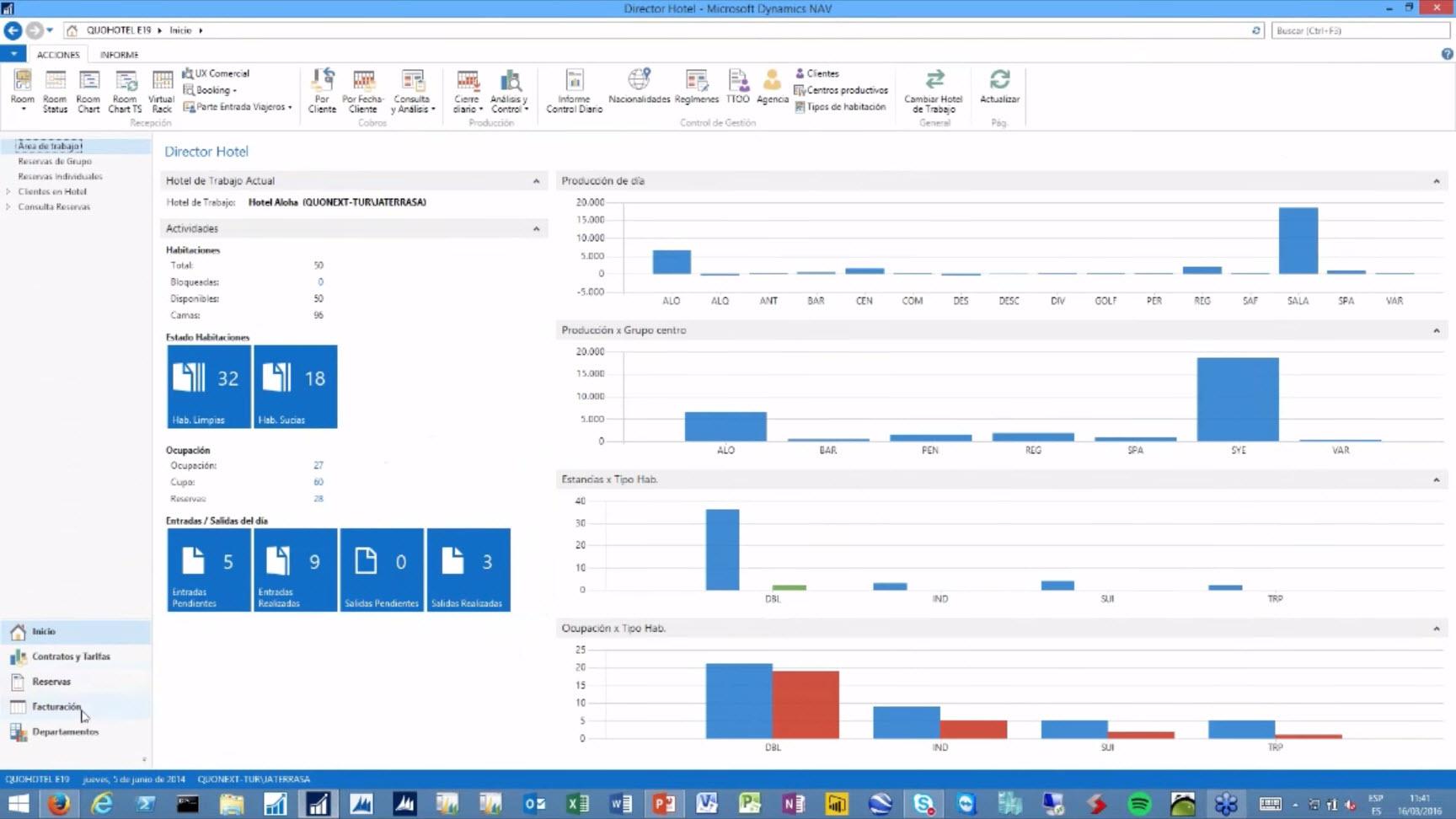Screen dimensions: 1456x819
Task: Open the Virtual Rack tool
Action: (x=162, y=91)
